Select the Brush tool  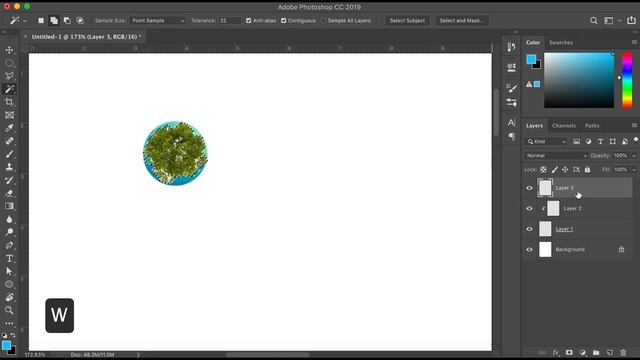click(9, 154)
